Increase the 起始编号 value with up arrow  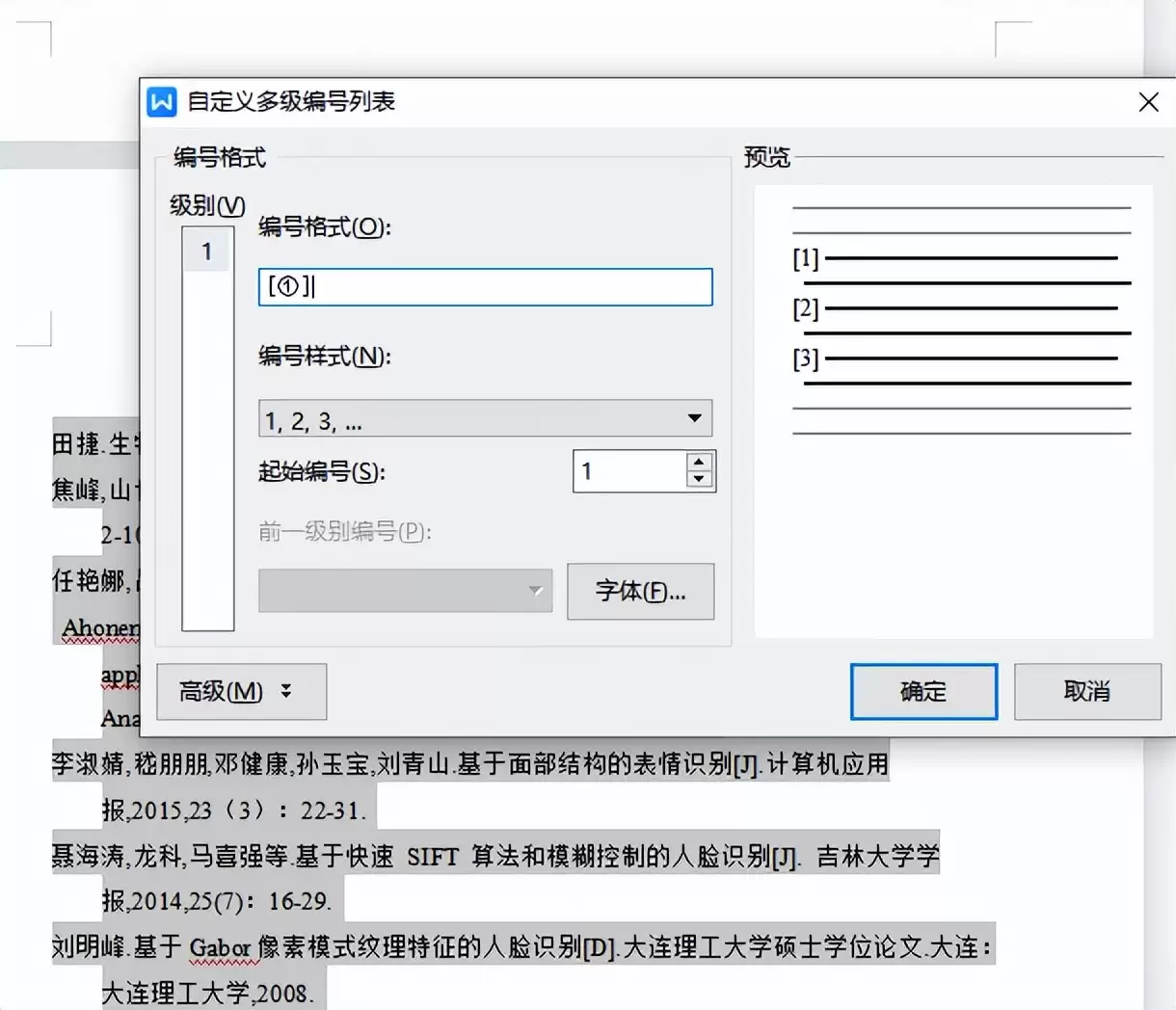[x=700, y=462]
